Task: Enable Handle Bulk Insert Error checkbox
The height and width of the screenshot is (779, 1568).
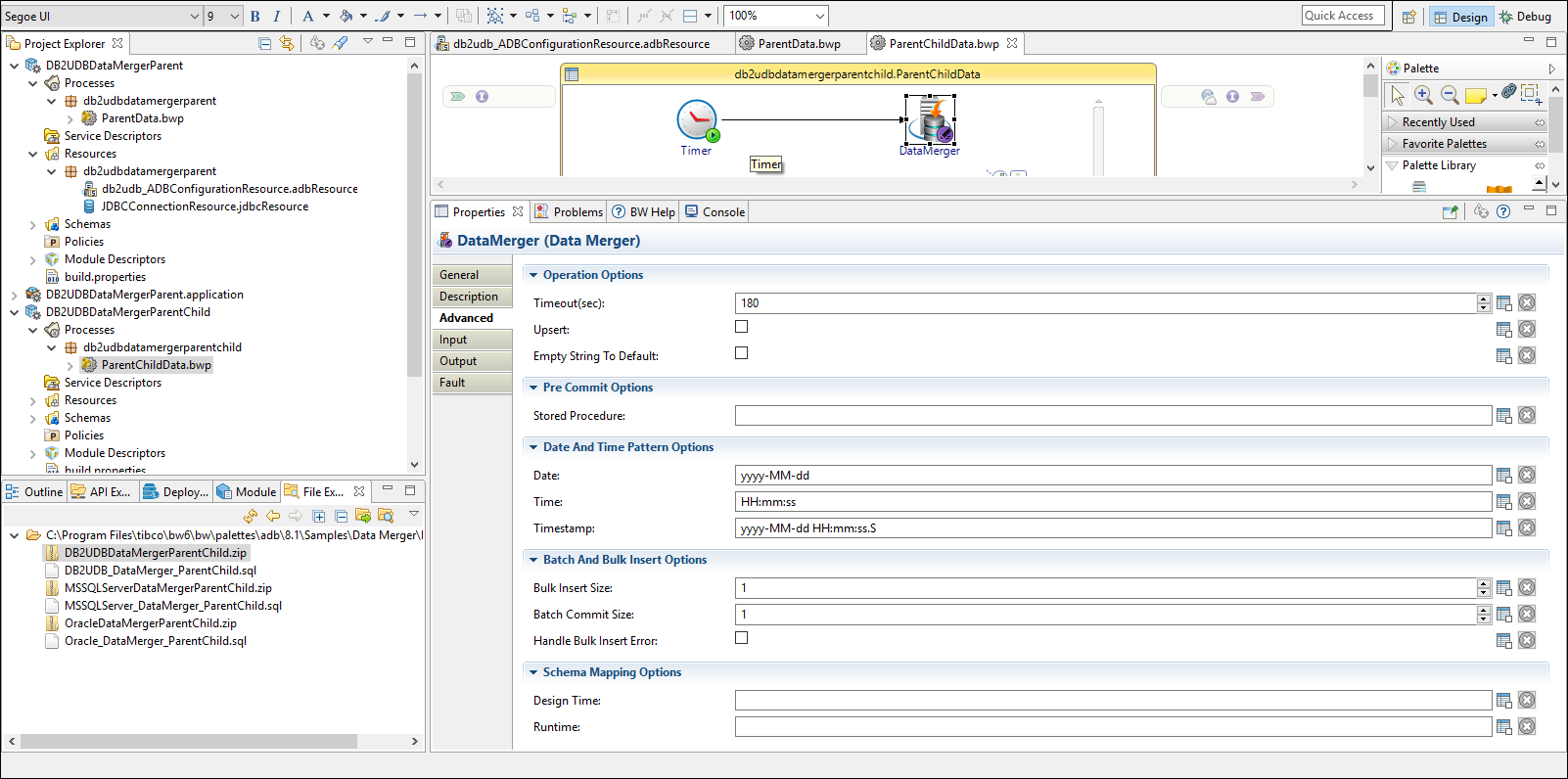Action: pyautogui.click(x=741, y=638)
